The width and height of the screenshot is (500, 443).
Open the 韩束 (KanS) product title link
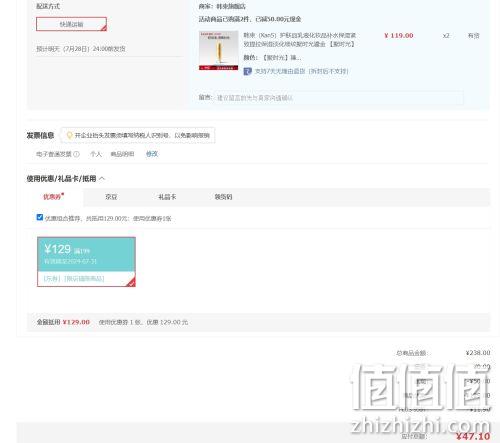300,40
